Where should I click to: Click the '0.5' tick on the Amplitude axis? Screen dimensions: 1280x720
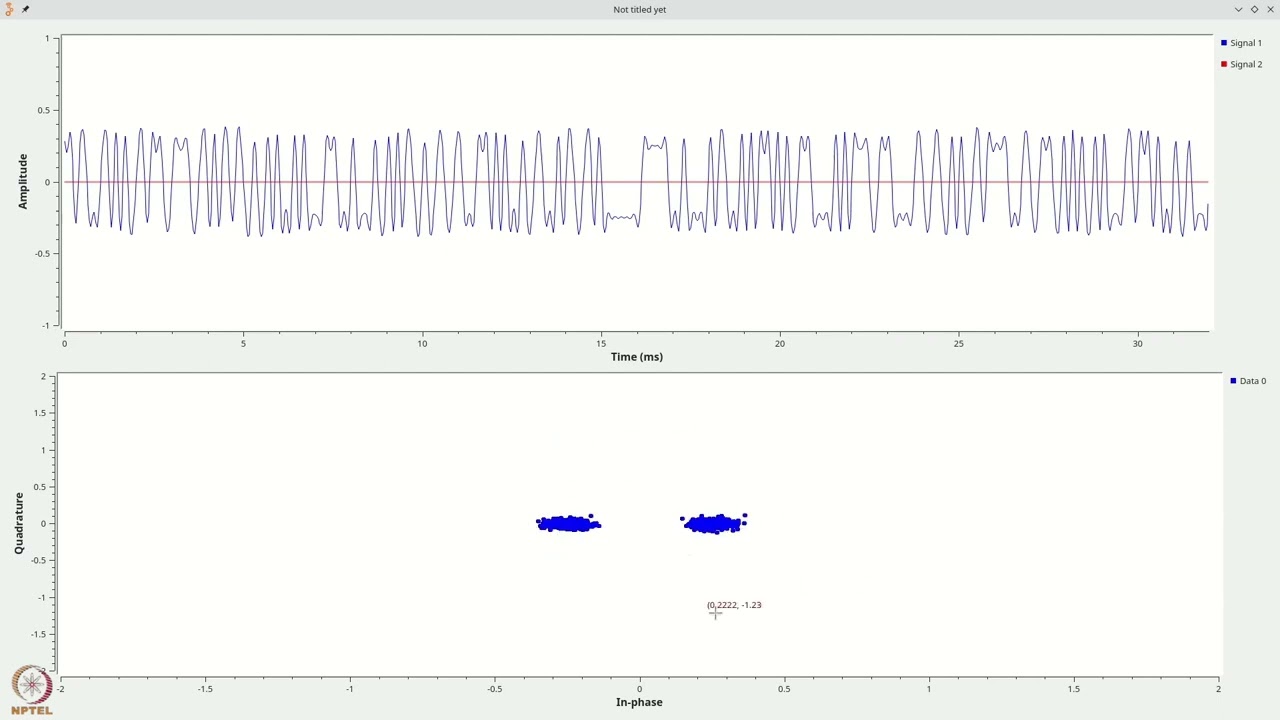43,110
